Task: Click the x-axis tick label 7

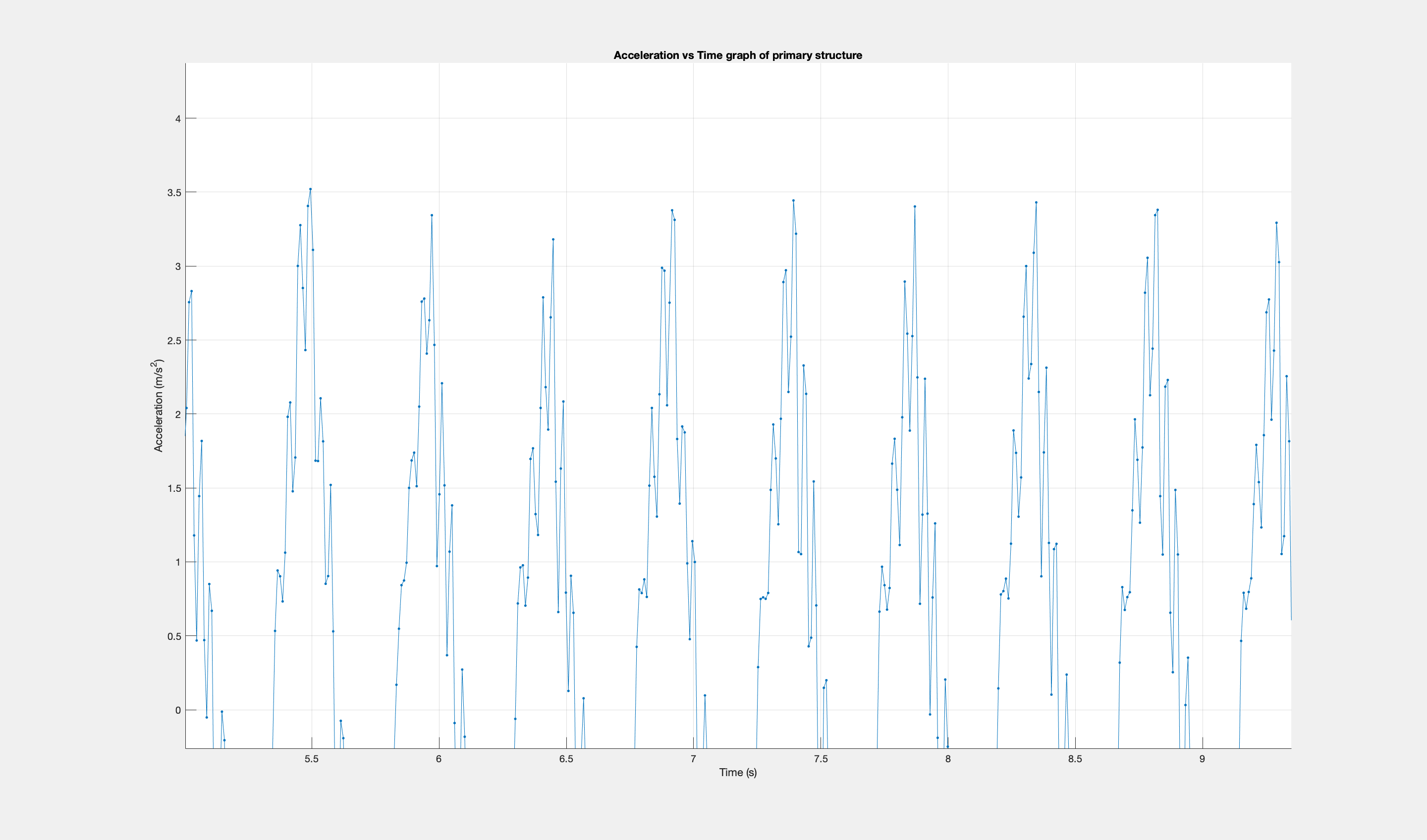Action: tap(693, 759)
